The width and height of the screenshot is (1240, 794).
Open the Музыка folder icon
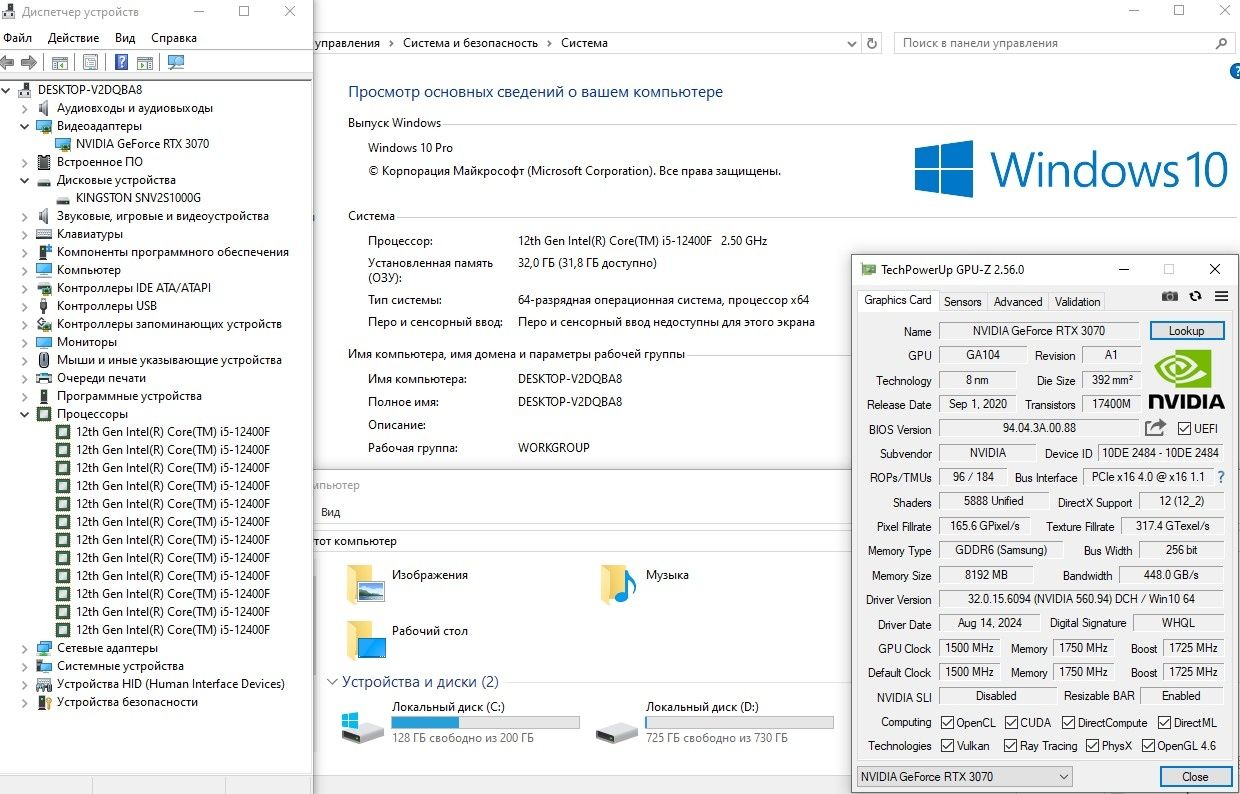[618, 584]
